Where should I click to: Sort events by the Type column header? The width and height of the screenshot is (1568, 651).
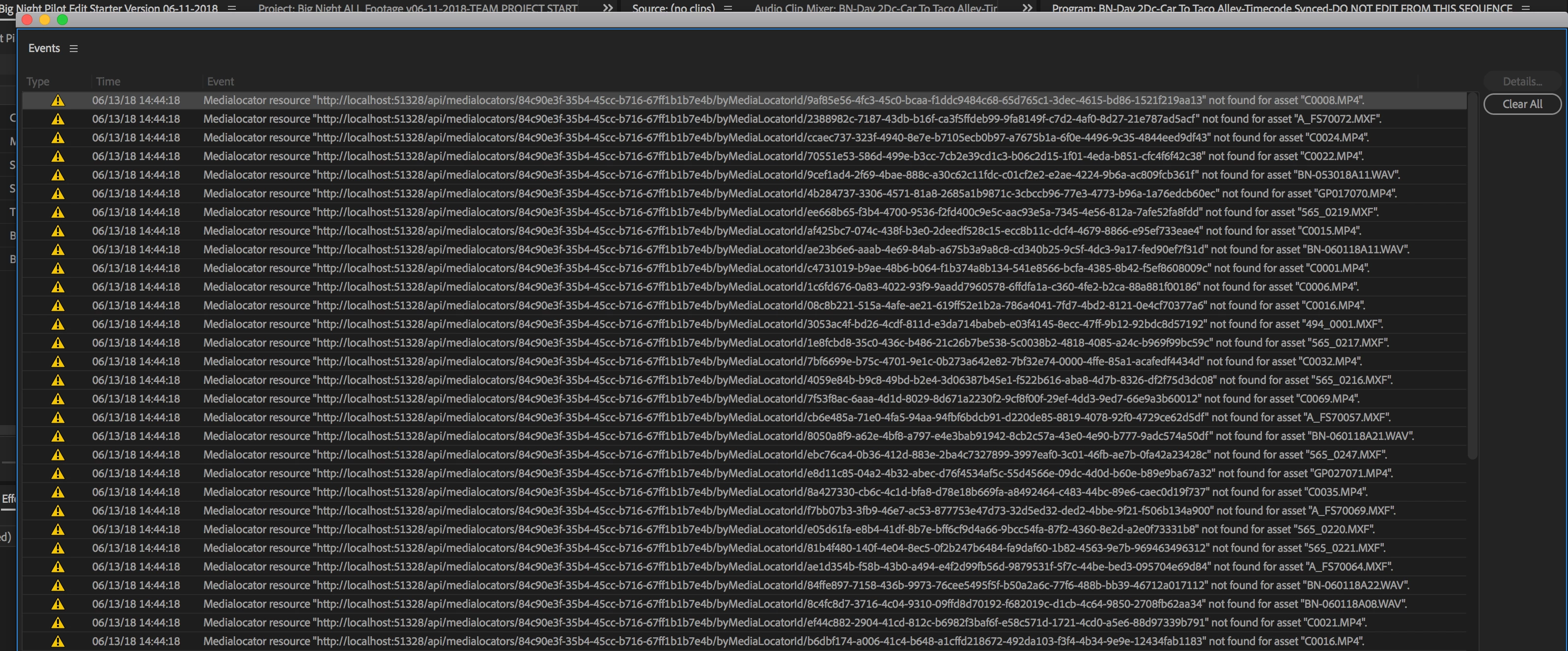(38, 81)
